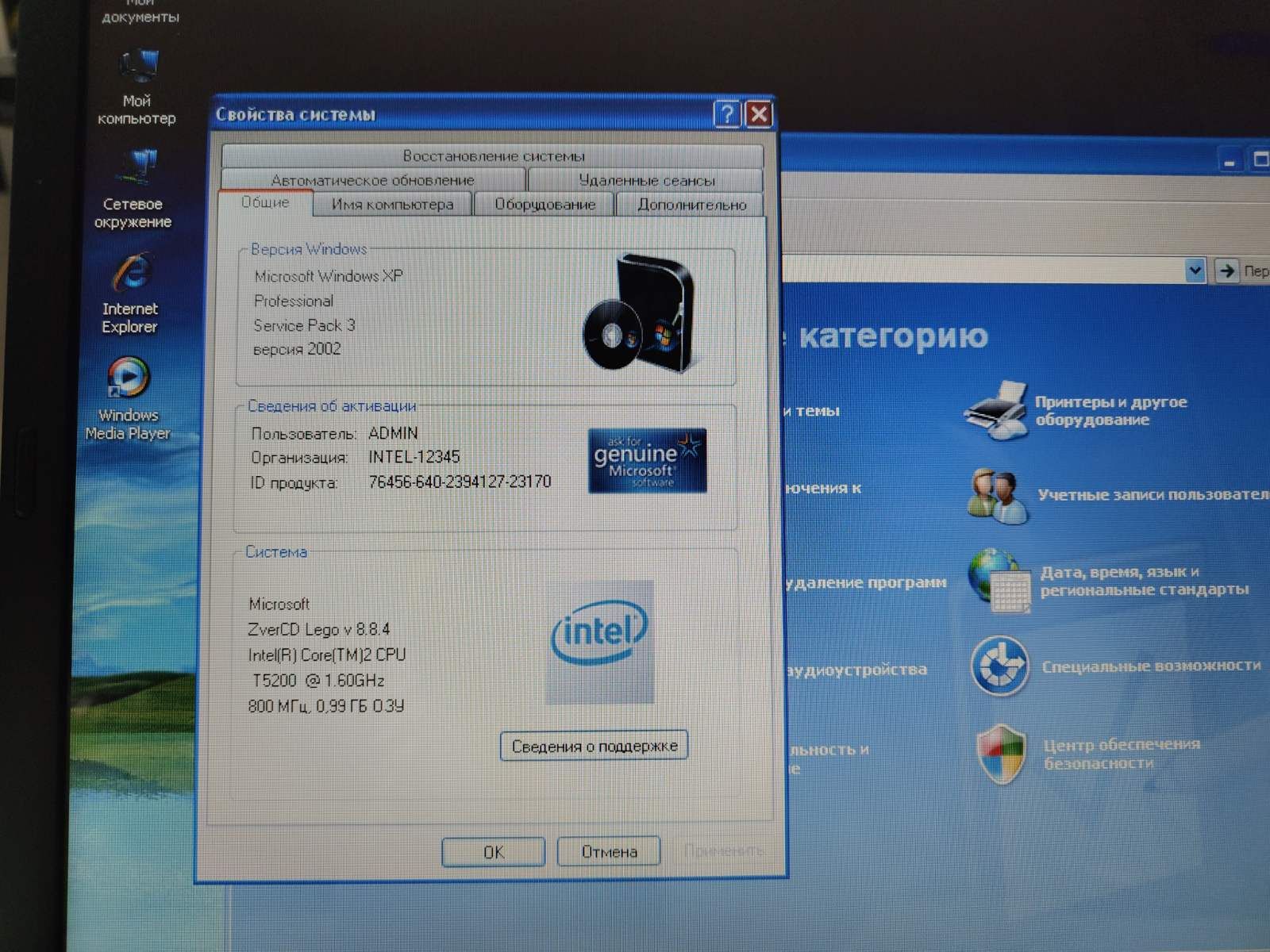Switch to the Удаленные сеансы tab

click(646, 180)
